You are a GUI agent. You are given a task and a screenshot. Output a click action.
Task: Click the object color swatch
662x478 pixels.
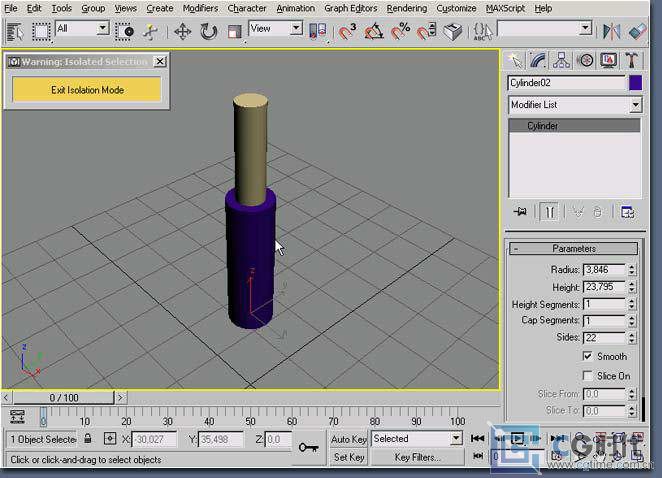click(x=635, y=83)
